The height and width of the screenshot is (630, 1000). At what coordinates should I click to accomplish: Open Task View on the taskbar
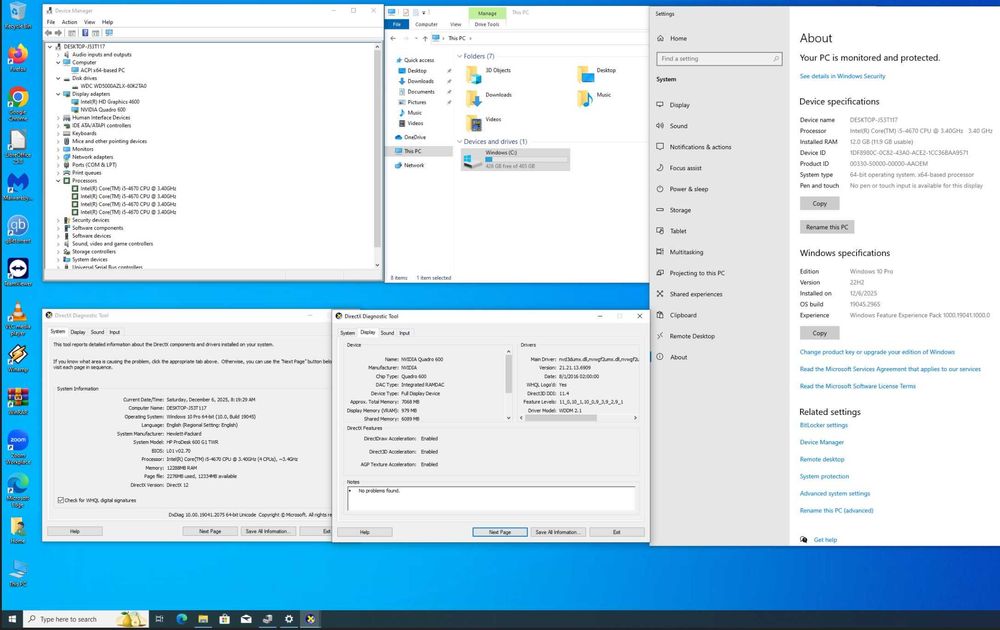coord(159,619)
